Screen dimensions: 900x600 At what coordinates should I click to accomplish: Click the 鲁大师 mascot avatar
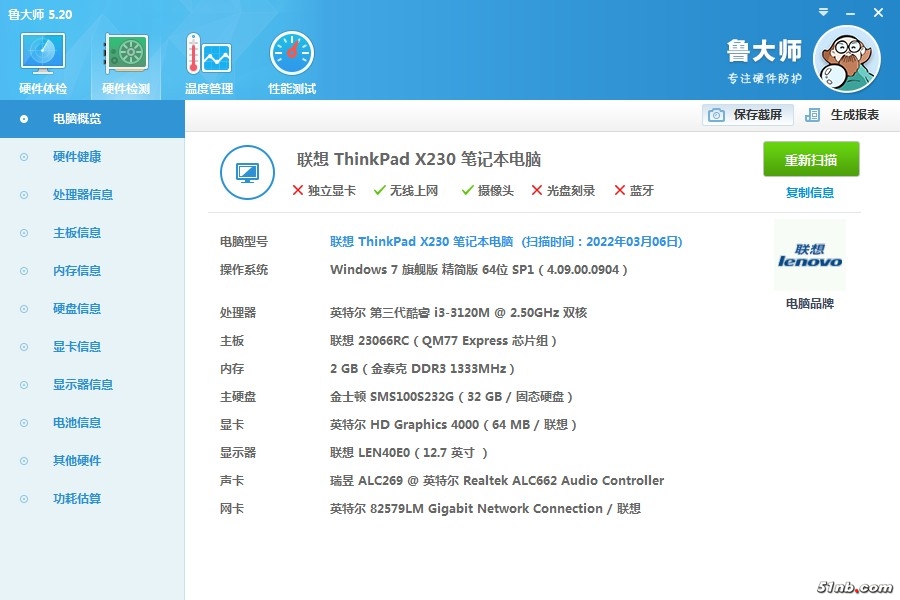[x=846, y=59]
